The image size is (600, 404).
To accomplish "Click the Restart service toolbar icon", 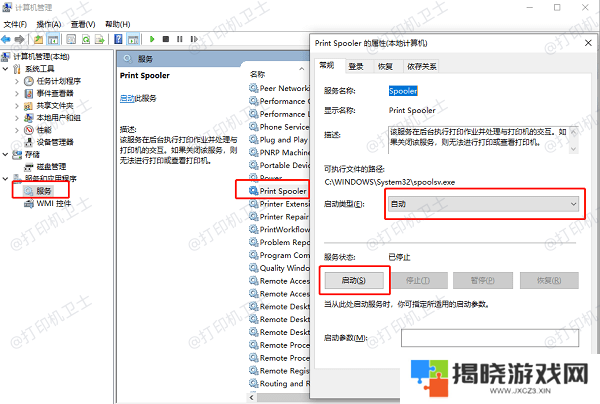I will pos(194,39).
